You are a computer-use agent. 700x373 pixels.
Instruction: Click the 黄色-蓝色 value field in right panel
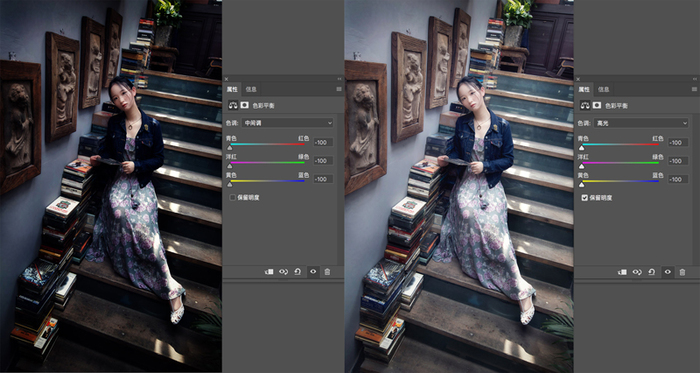coord(678,179)
